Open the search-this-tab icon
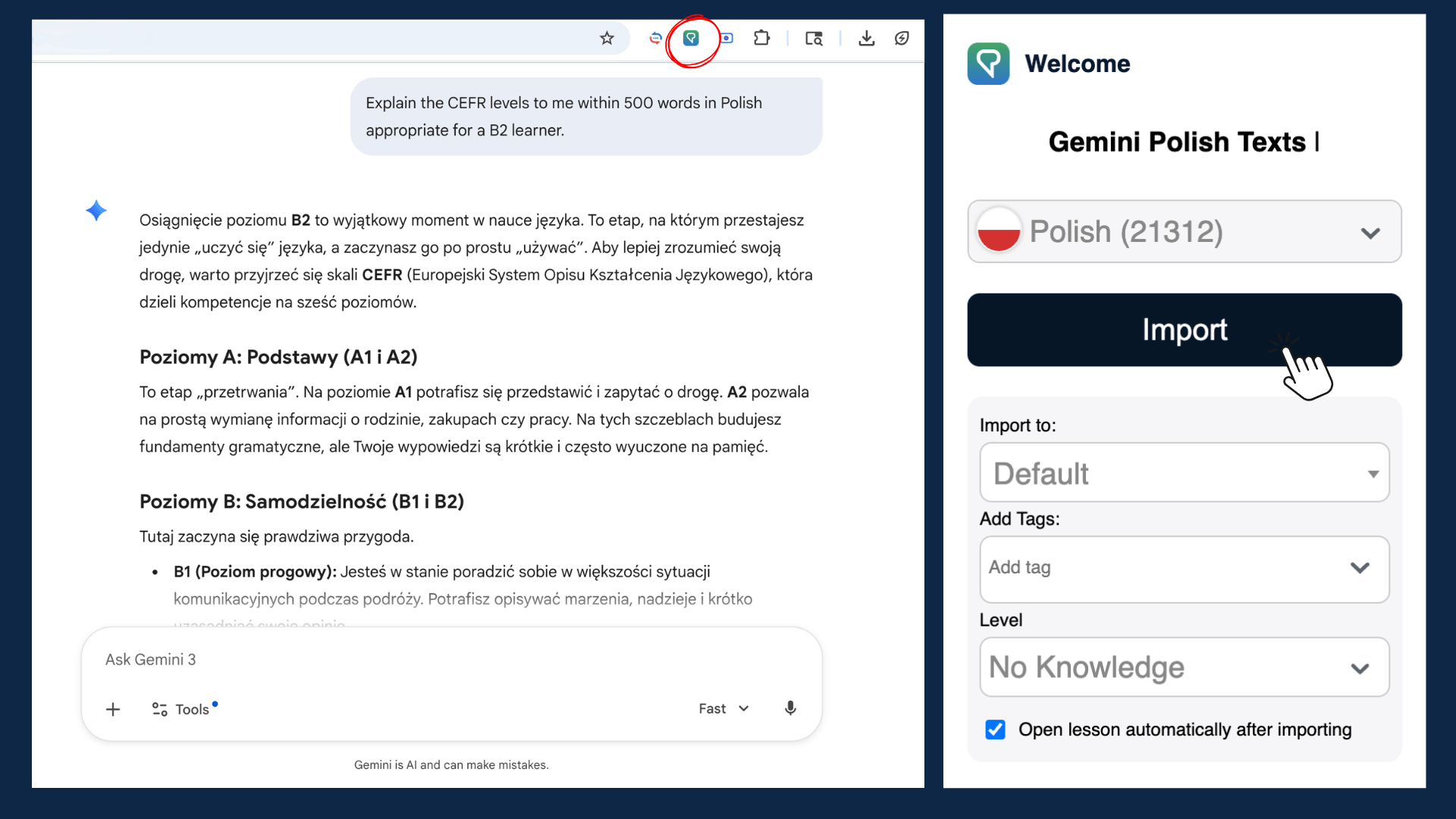The width and height of the screenshot is (1456, 819). point(814,38)
